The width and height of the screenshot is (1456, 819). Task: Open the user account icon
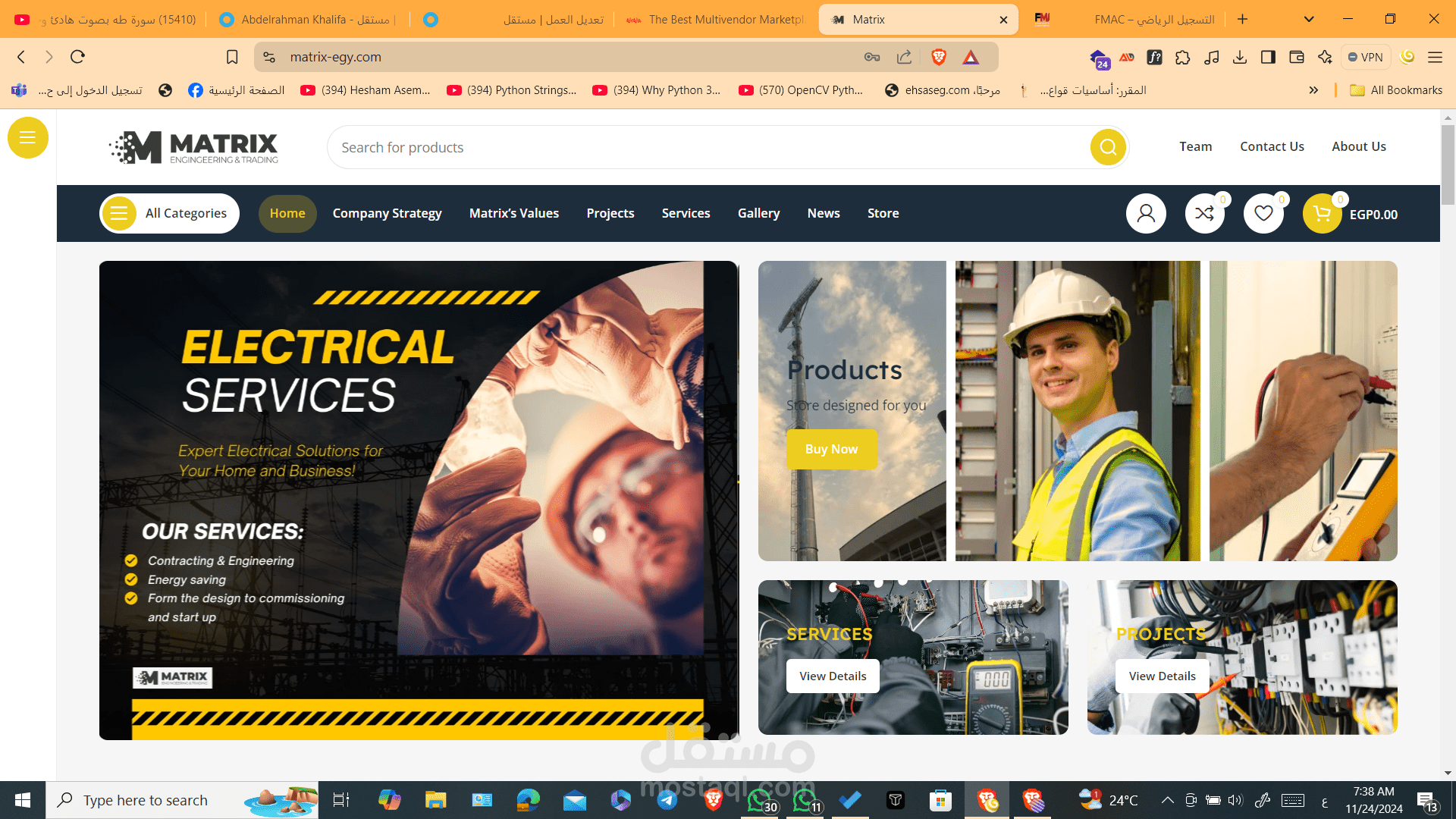click(1146, 214)
